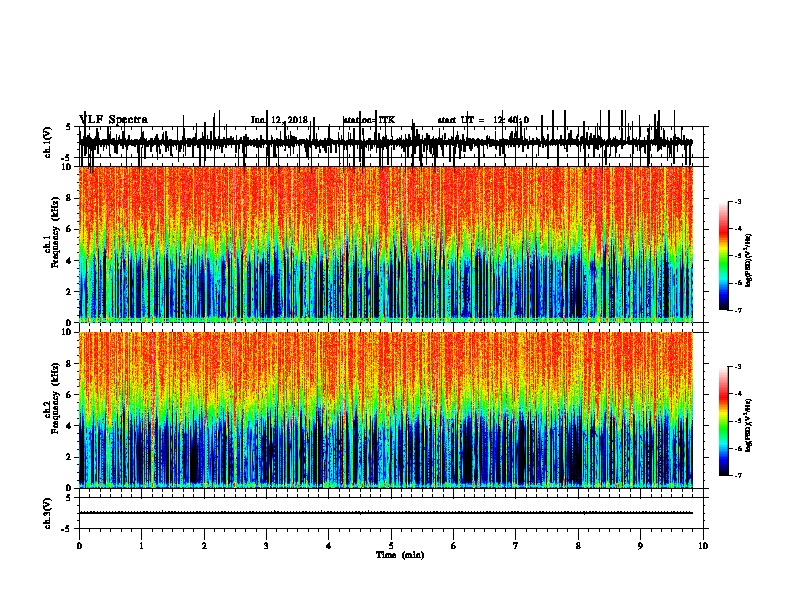Click the ch.2 "Frequency (kHz)" axis label
792x612 pixels.
tap(55, 398)
